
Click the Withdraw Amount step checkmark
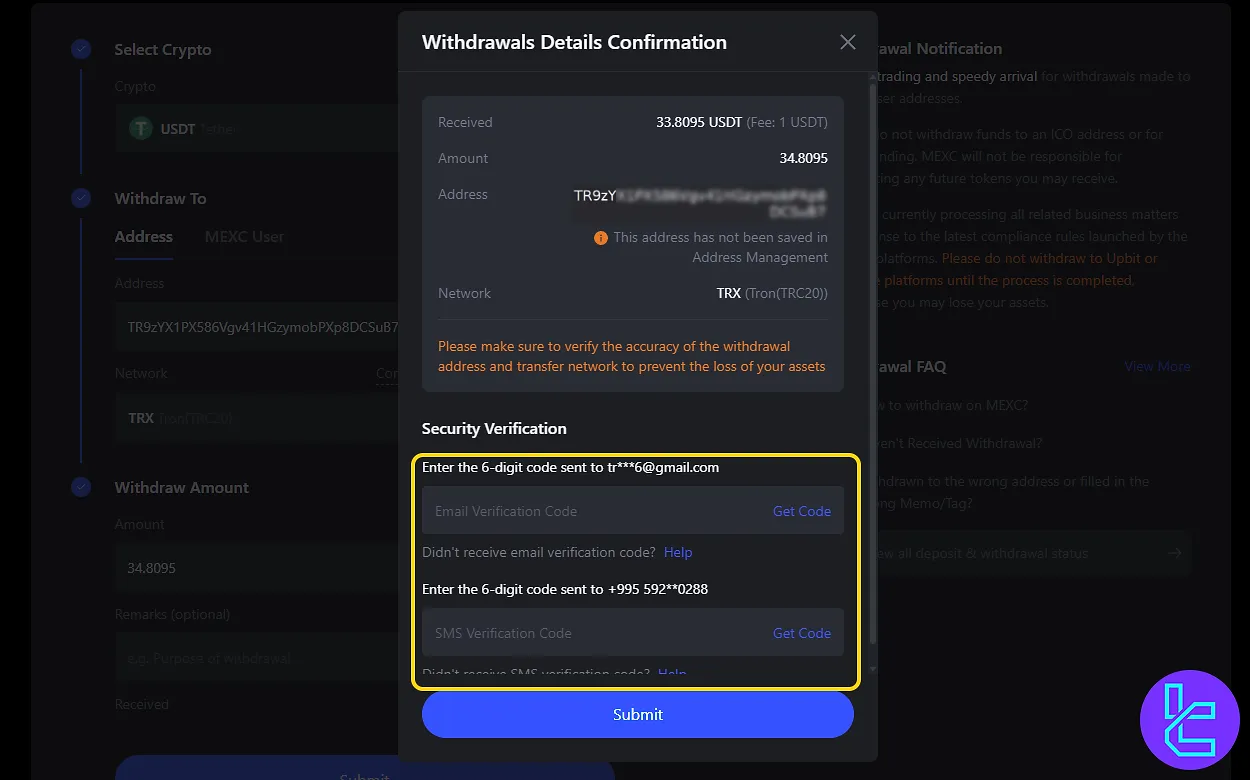coord(81,487)
